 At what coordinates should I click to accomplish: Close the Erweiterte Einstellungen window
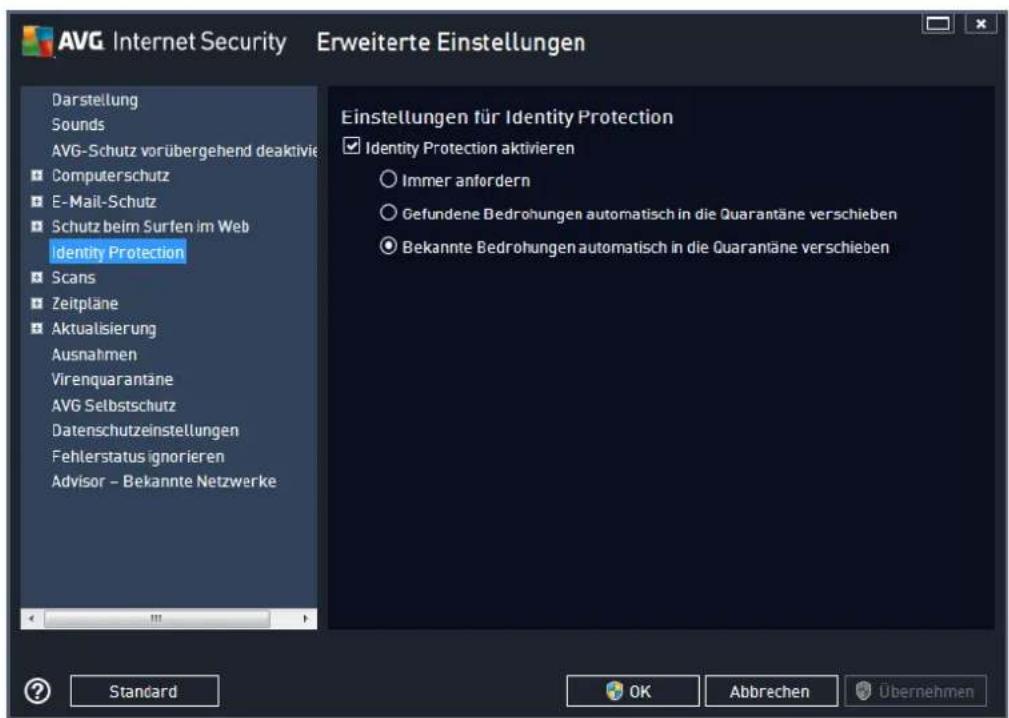(981, 23)
